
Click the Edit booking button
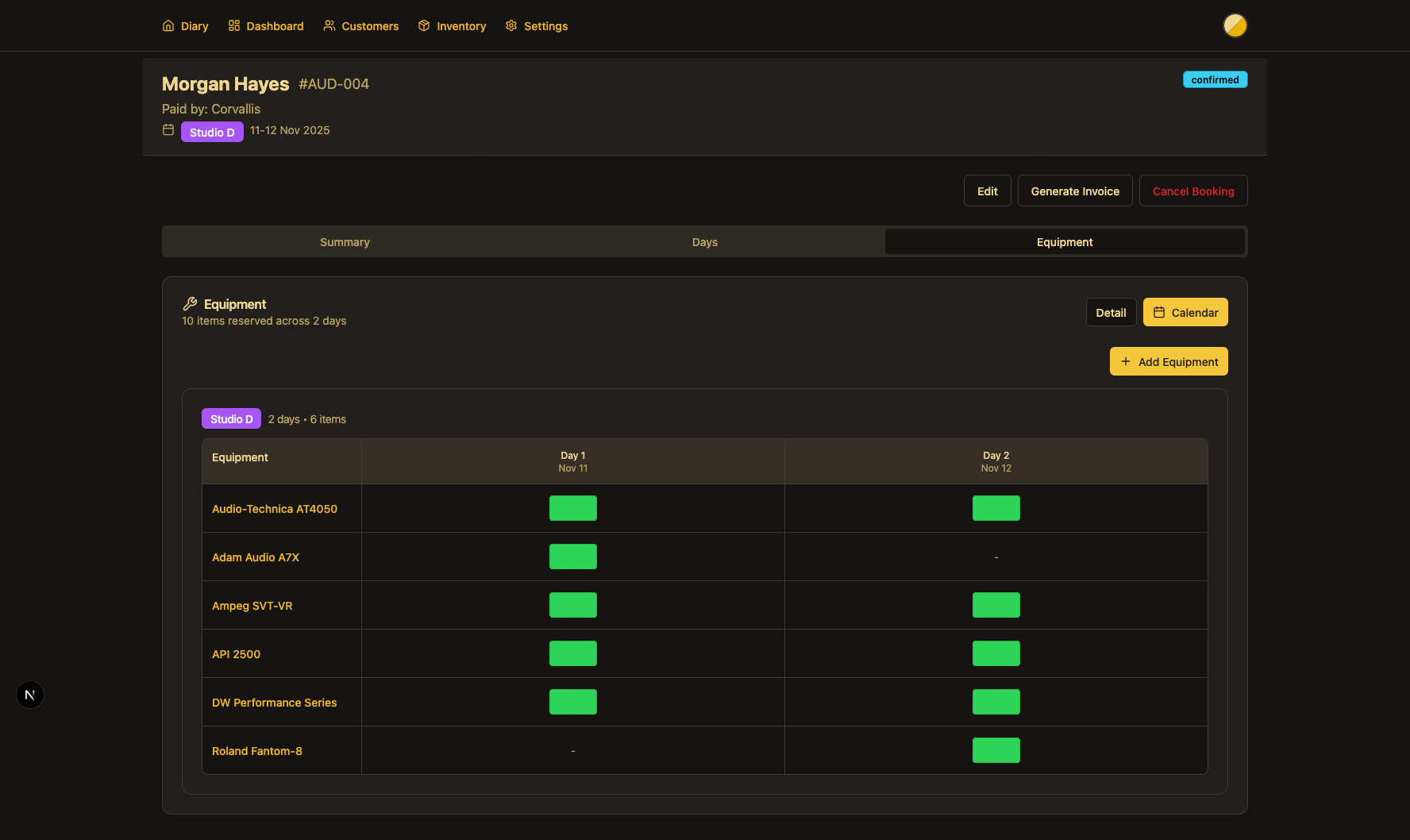[x=987, y=191]
